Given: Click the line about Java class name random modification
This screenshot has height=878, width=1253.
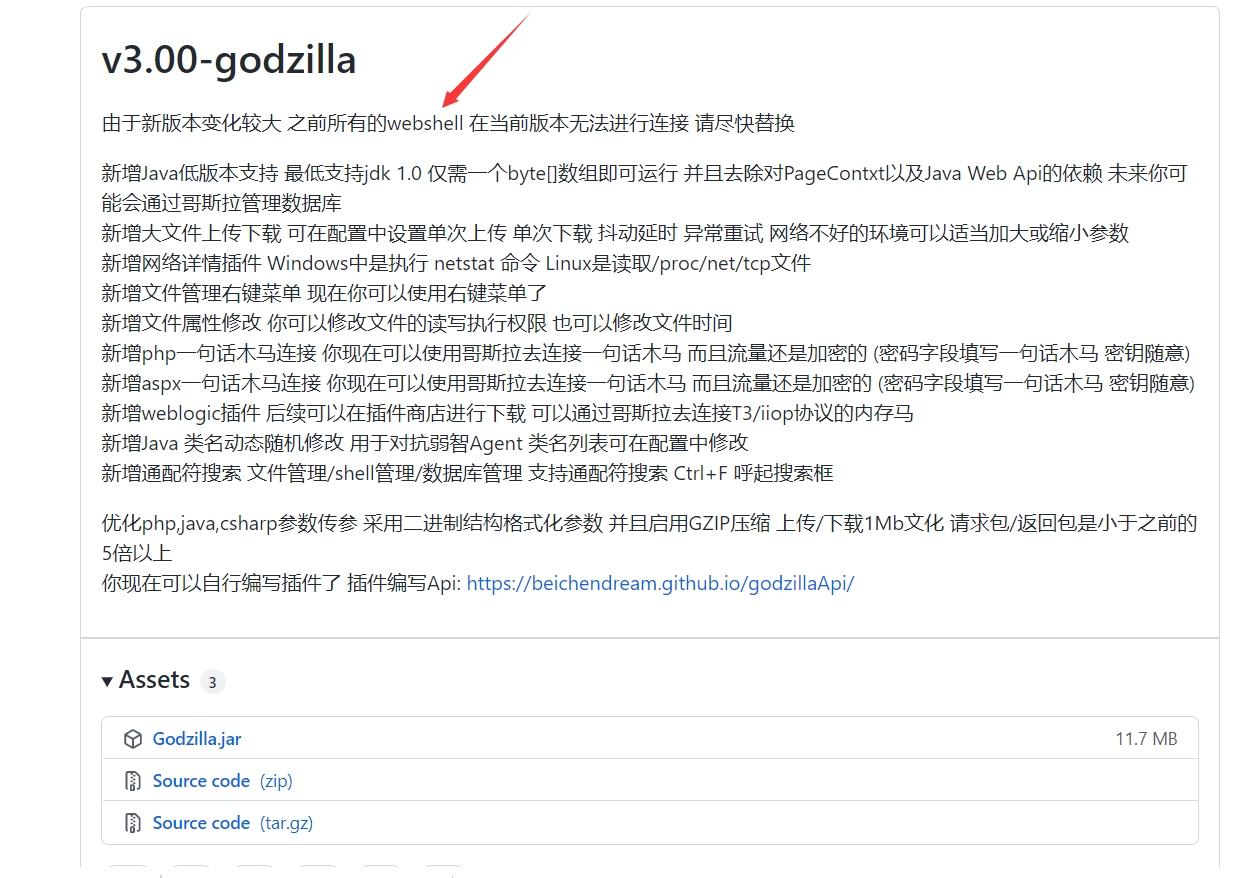Looking at the screenshot, I should coord(425,443).
